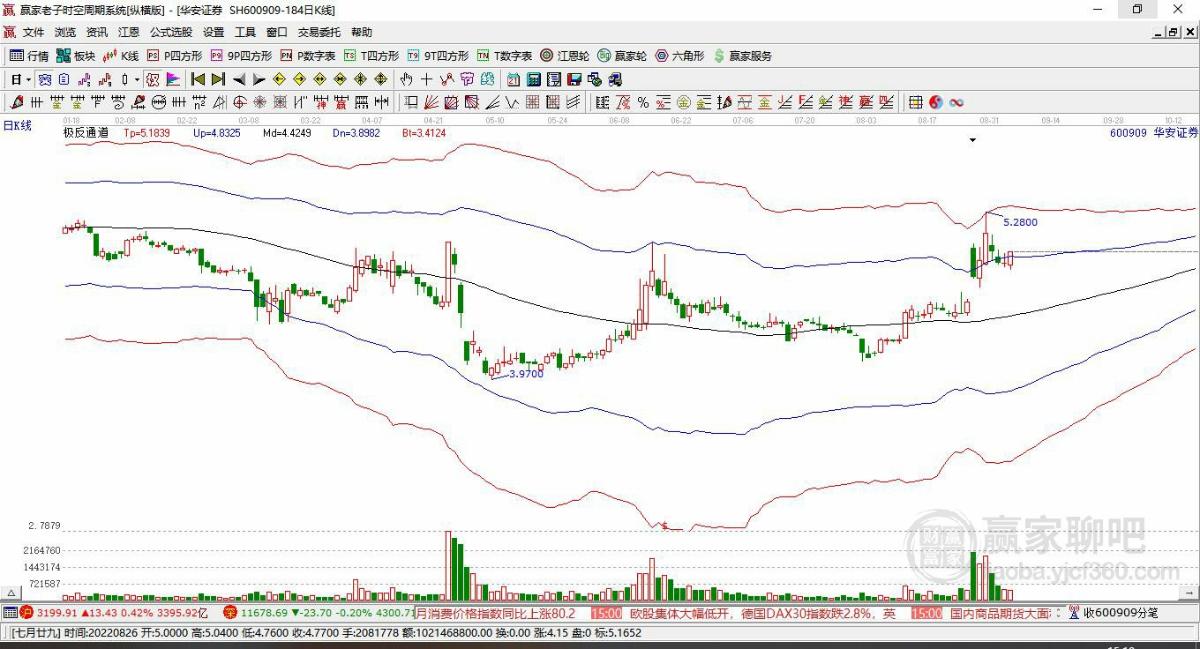The image size is (1200, 649).
Task: Click the Dn=3.8982 indicator value
Action: point(356,132)
